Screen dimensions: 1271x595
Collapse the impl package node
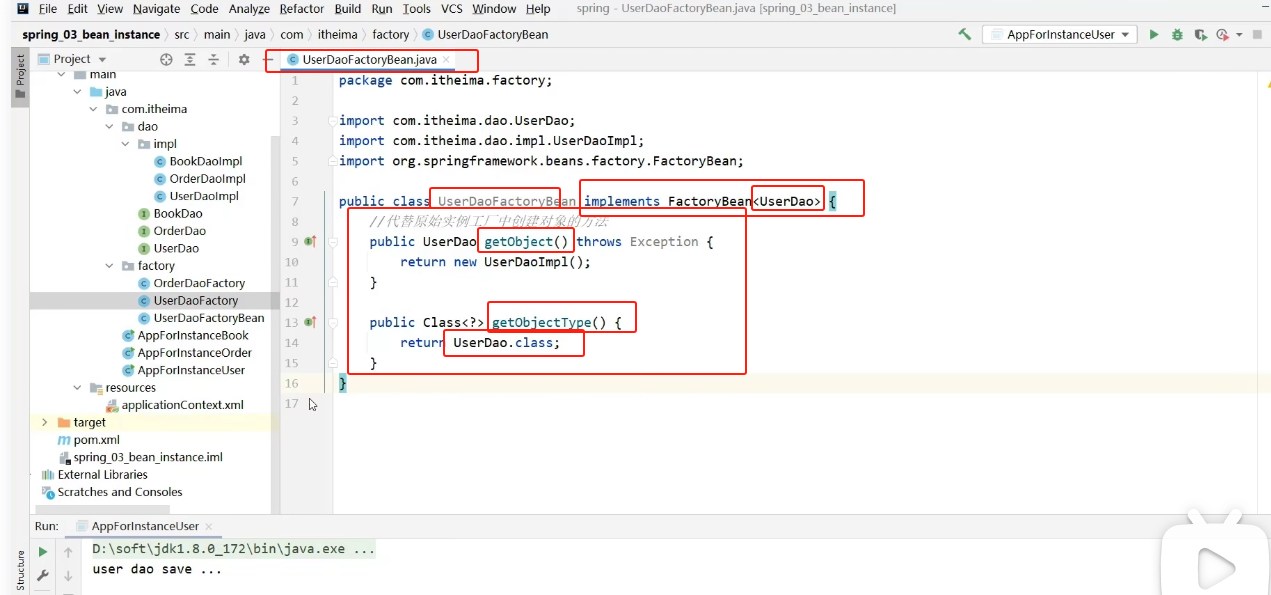click(126, 144)
